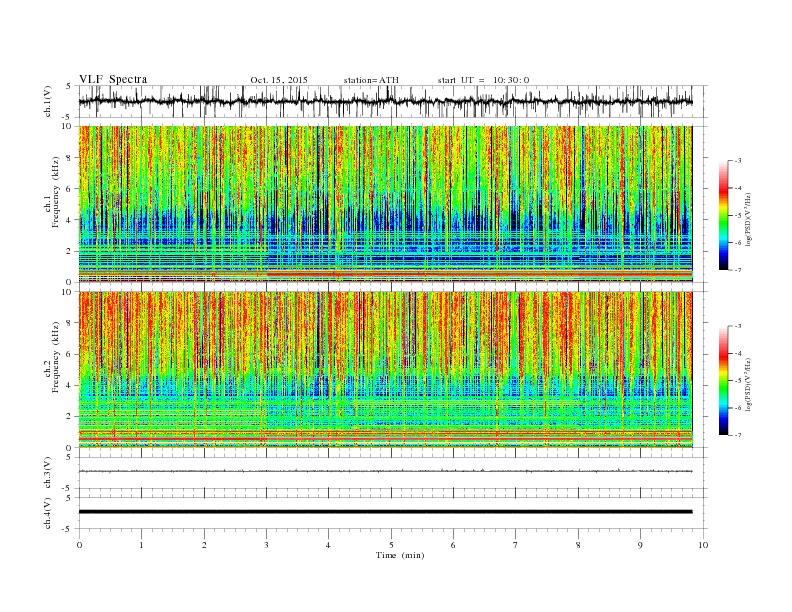Click the '-3' label on upper color bar

pos(738,161)
